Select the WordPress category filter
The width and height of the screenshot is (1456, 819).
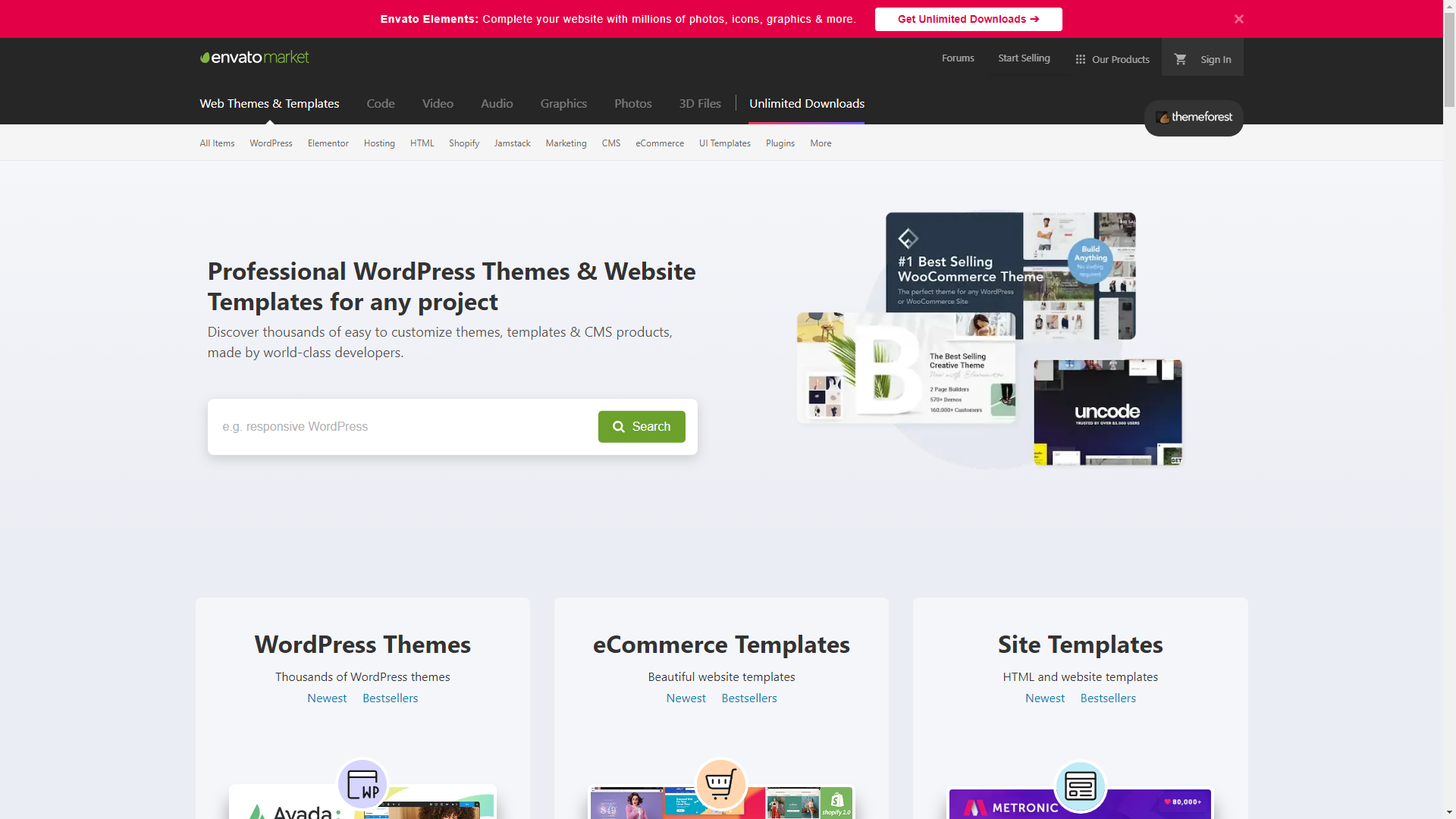(x=271, y=143)
